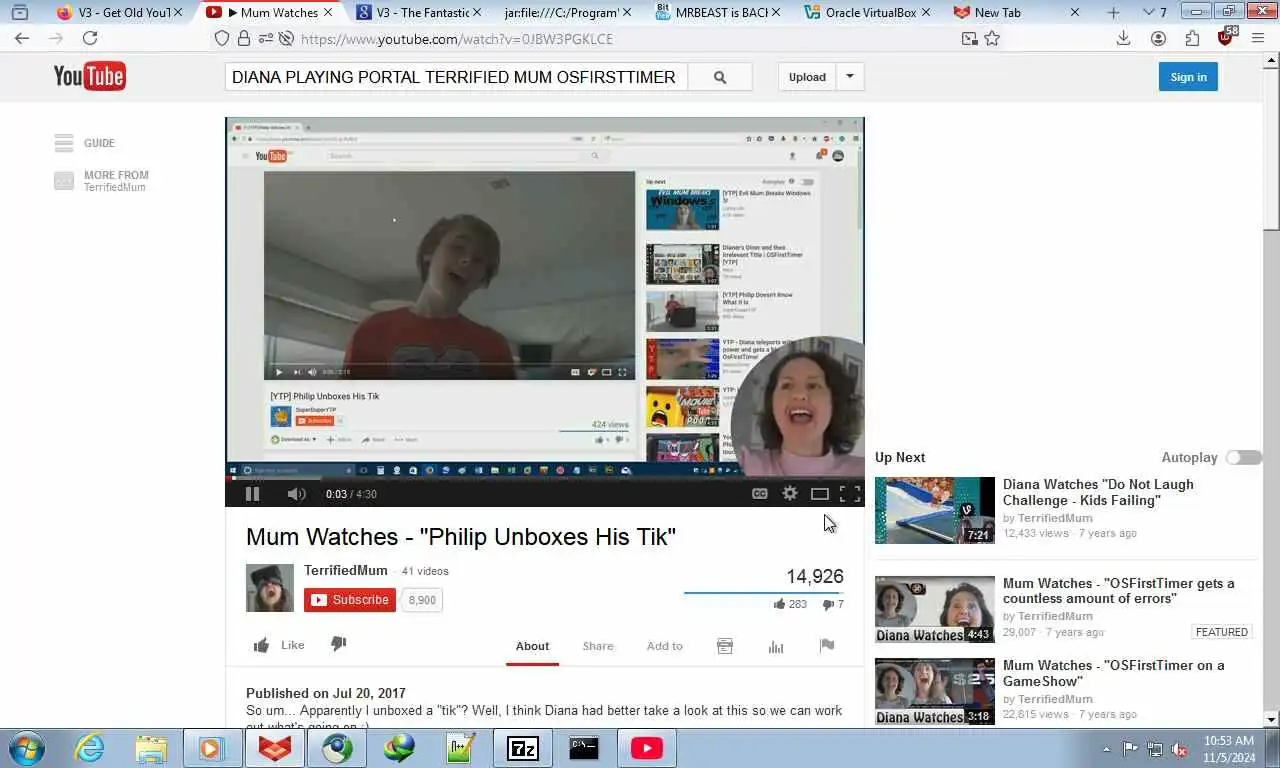Screen dimensions: 1280x768
Task: Dislike the video with thumbs down
Action: (x=339, y=644)
